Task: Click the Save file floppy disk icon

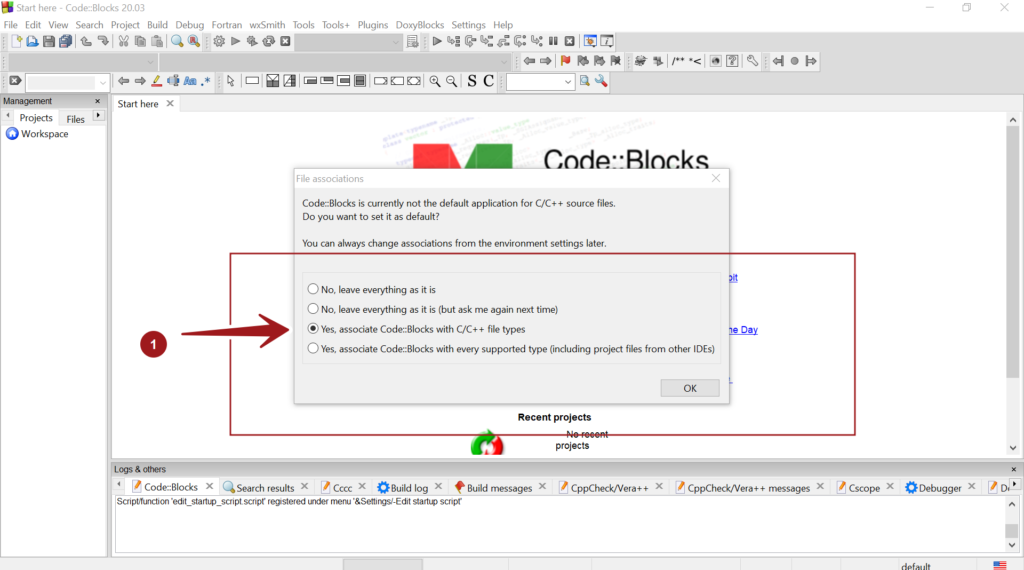Action: point(48,41)
